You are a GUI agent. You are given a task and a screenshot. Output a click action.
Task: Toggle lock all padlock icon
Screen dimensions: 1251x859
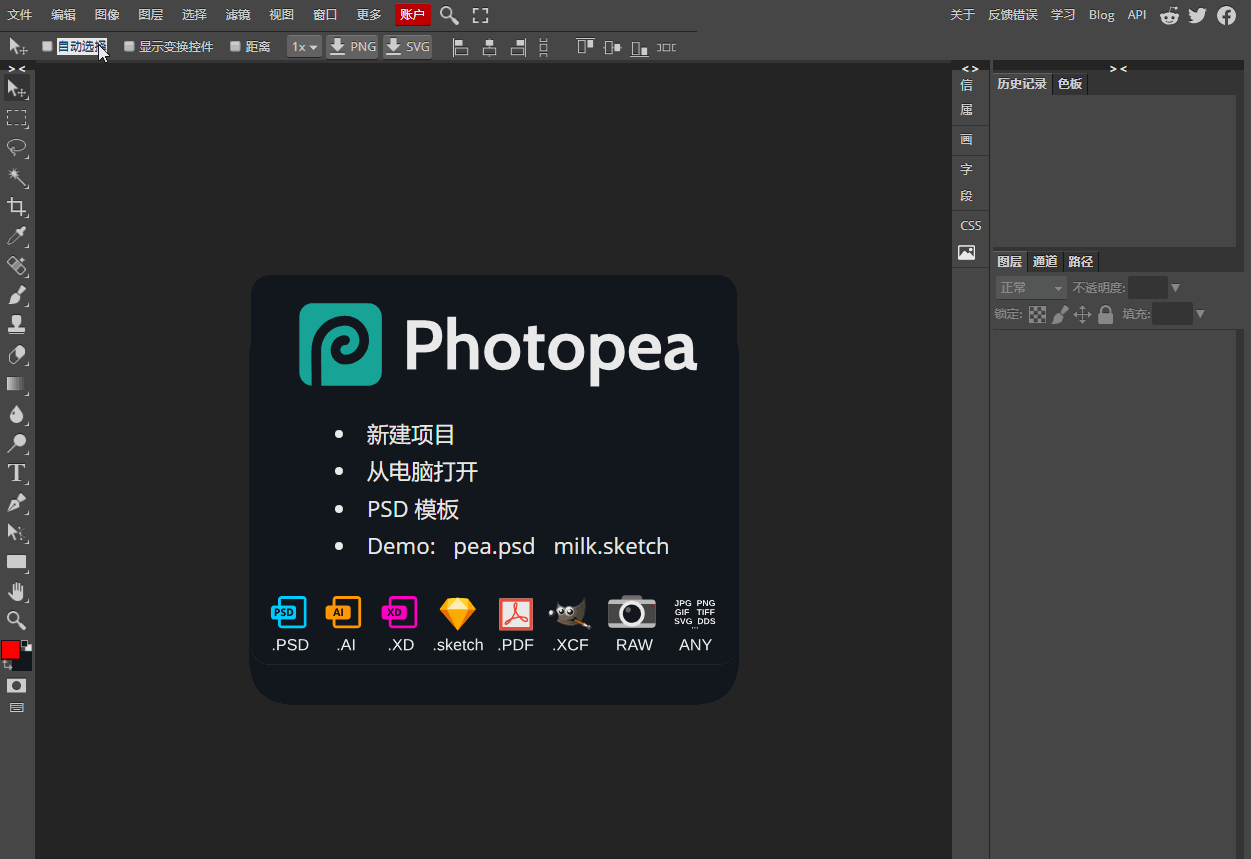(1105, 314)
